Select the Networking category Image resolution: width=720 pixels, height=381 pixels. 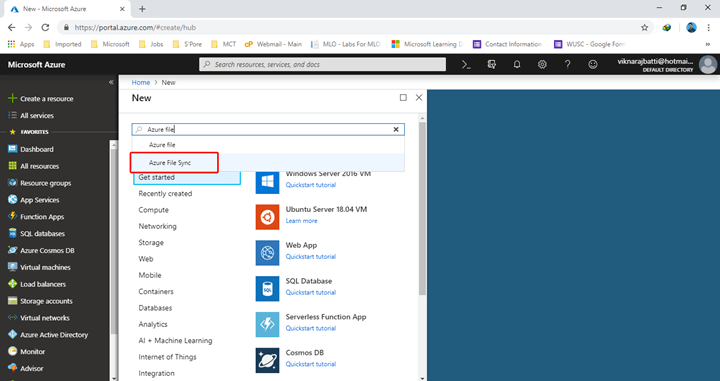tap(158, 226)
